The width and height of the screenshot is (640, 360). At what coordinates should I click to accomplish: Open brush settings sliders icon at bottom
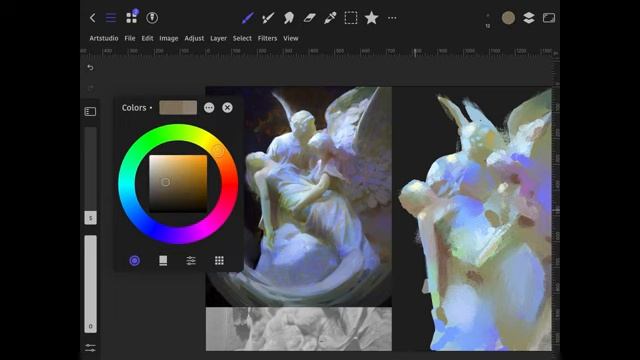[90, 348]
